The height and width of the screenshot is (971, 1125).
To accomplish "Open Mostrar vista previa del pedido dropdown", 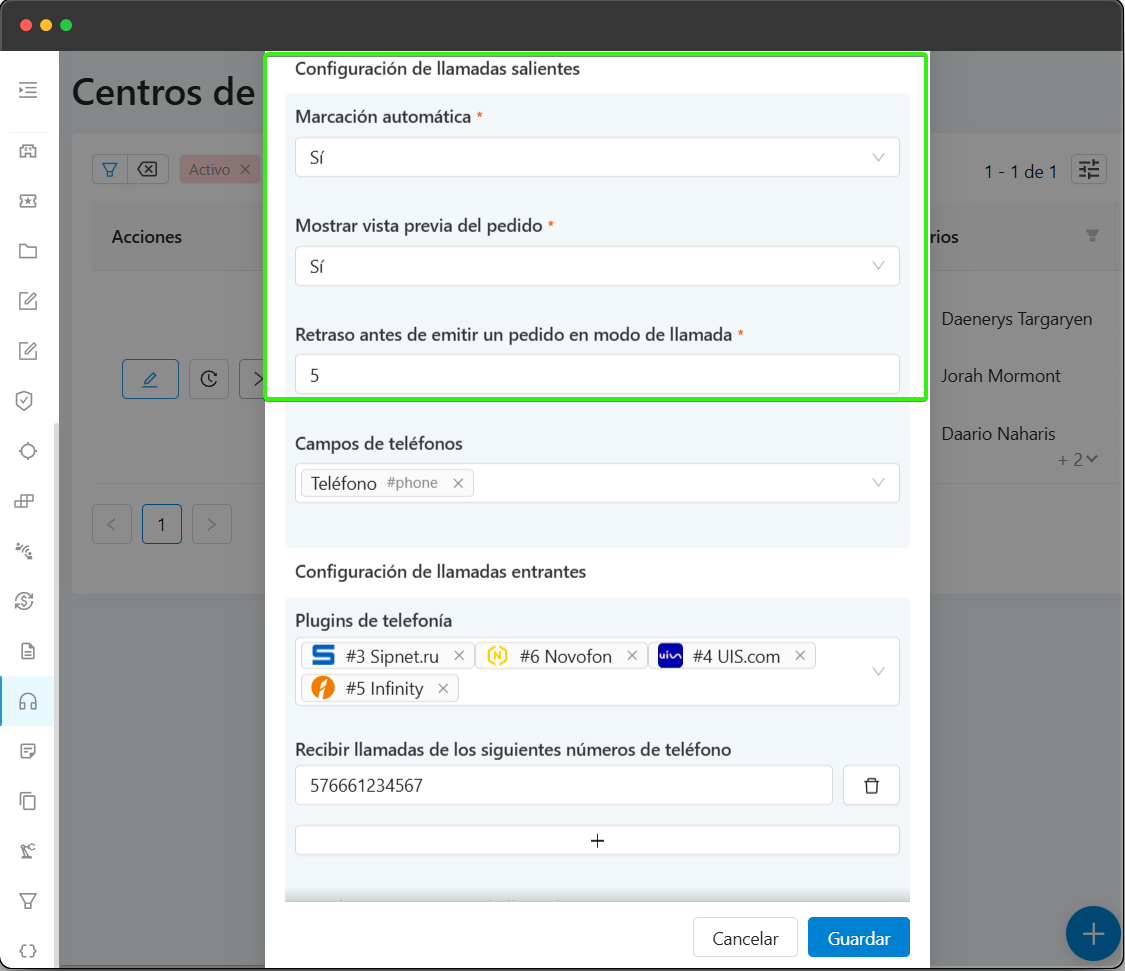I will tap(597, 267).
